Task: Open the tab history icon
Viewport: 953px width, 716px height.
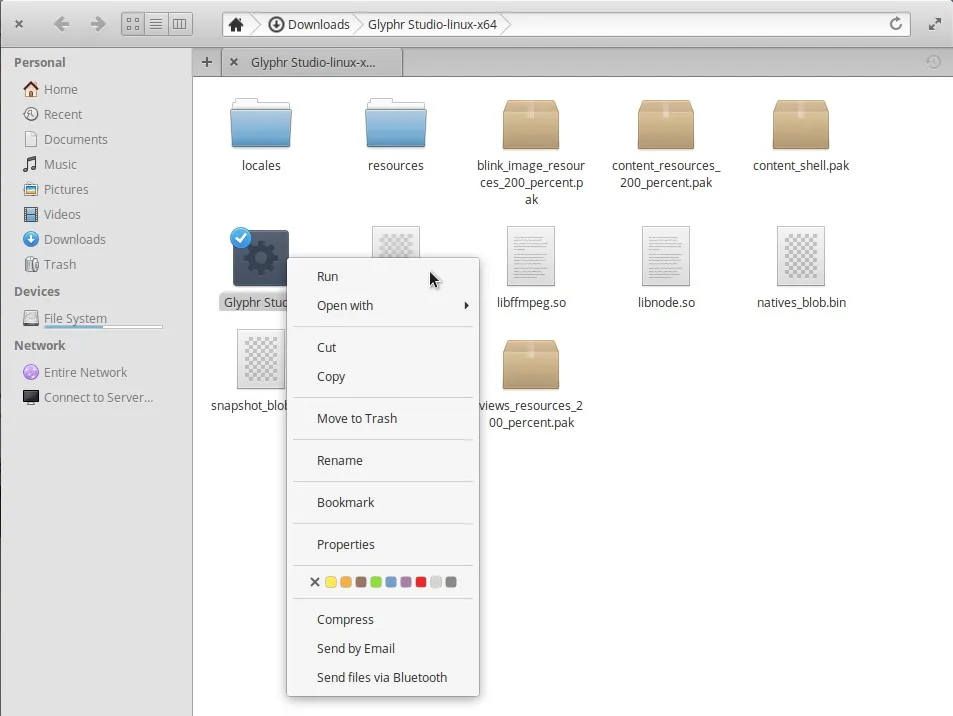Action: click(933, 62)
